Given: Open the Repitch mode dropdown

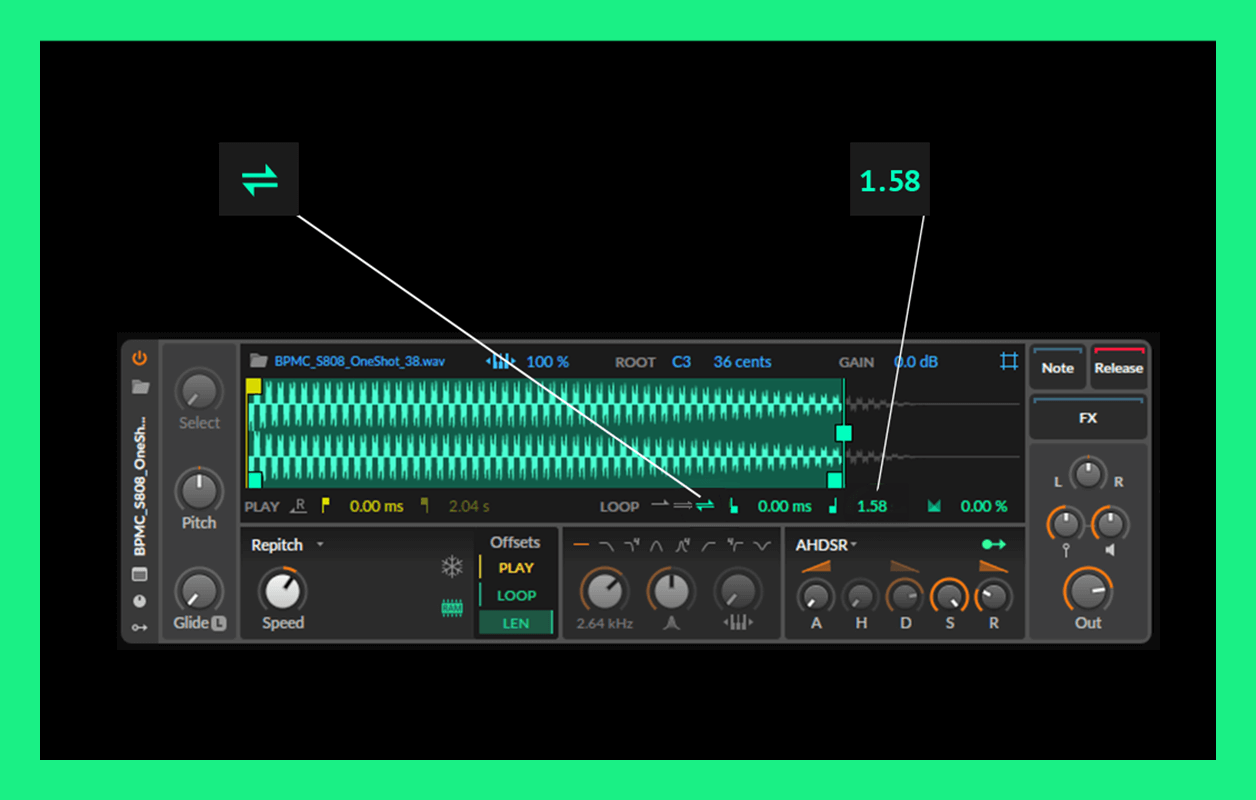Looking at the screenshot, I should point(320,545).
